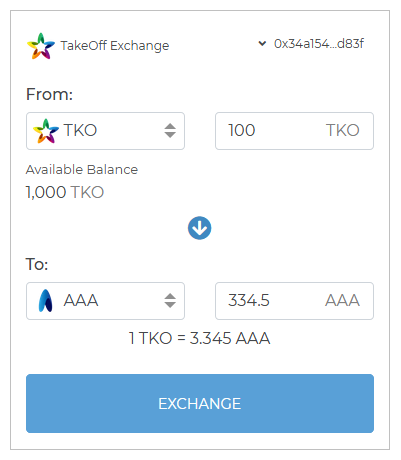Click the TakeOff Exchange title text
The height and width of the screenshot is (460, 401).
click(x=115, y=46)
